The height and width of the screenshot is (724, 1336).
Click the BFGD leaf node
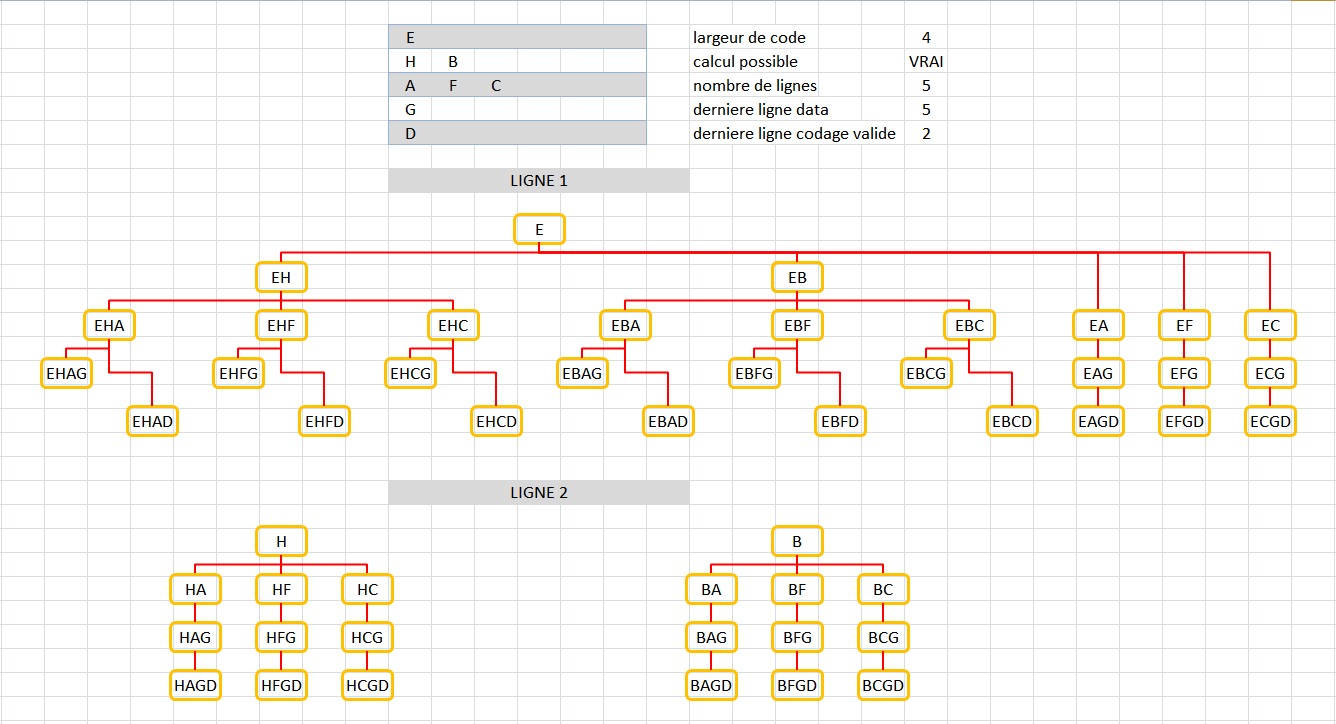coord(797,685)
